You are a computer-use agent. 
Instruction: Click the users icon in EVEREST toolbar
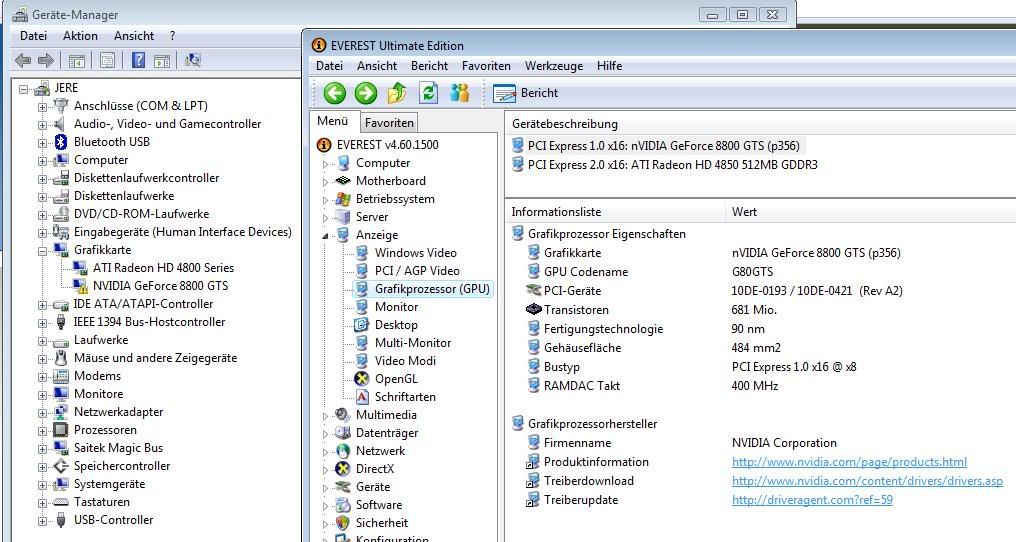point(459,93)
